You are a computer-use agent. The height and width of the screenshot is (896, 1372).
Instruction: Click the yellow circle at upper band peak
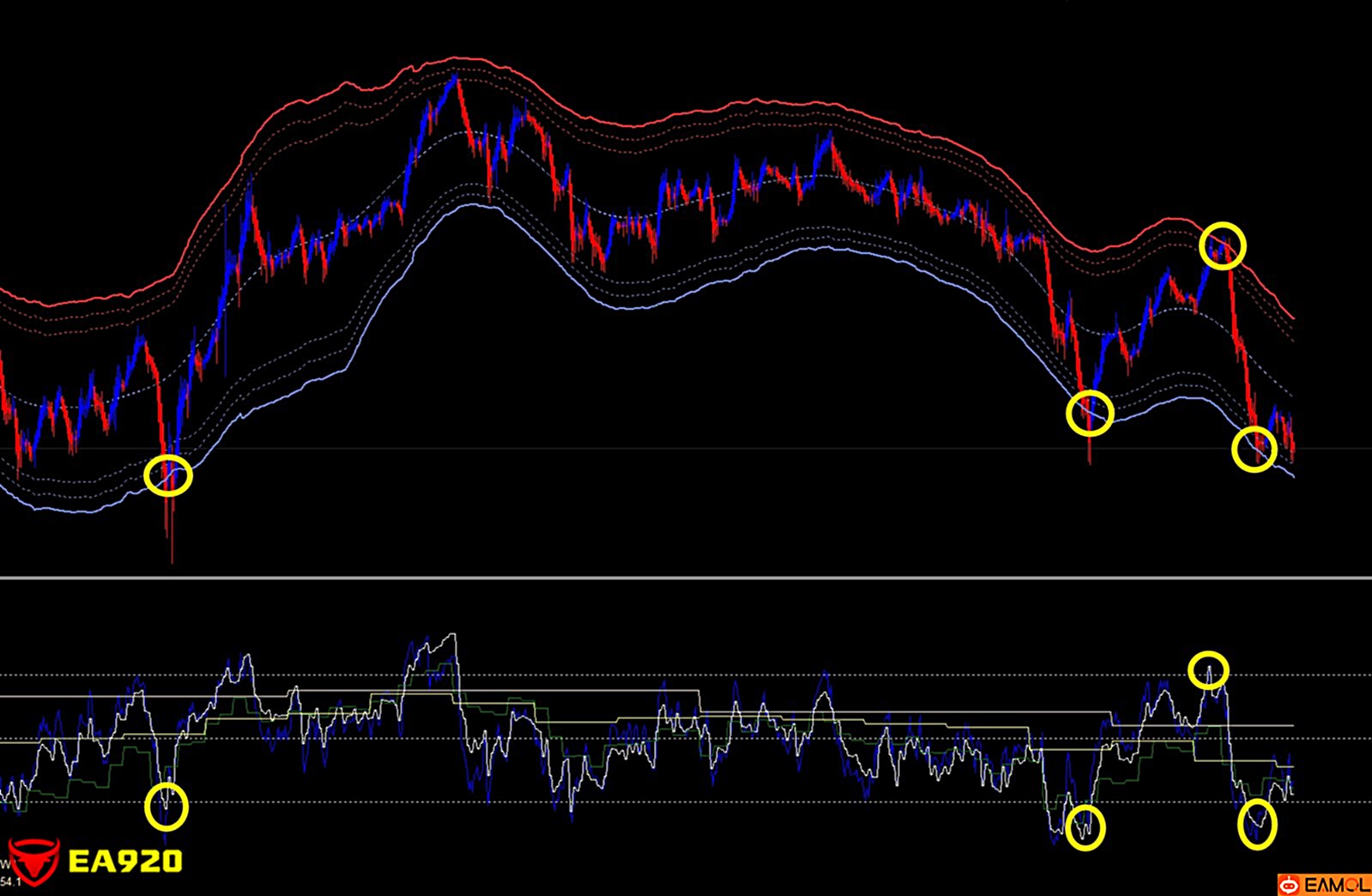point(1222,245)
